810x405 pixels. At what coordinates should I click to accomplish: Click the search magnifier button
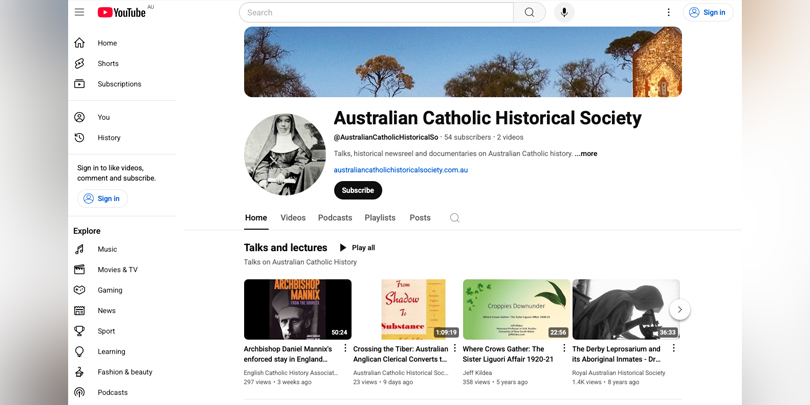click(529, 12)
